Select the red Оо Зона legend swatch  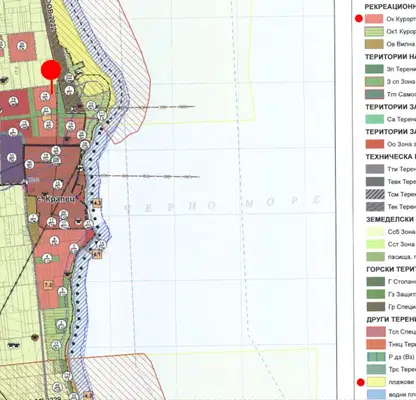(x=375, y=144)
